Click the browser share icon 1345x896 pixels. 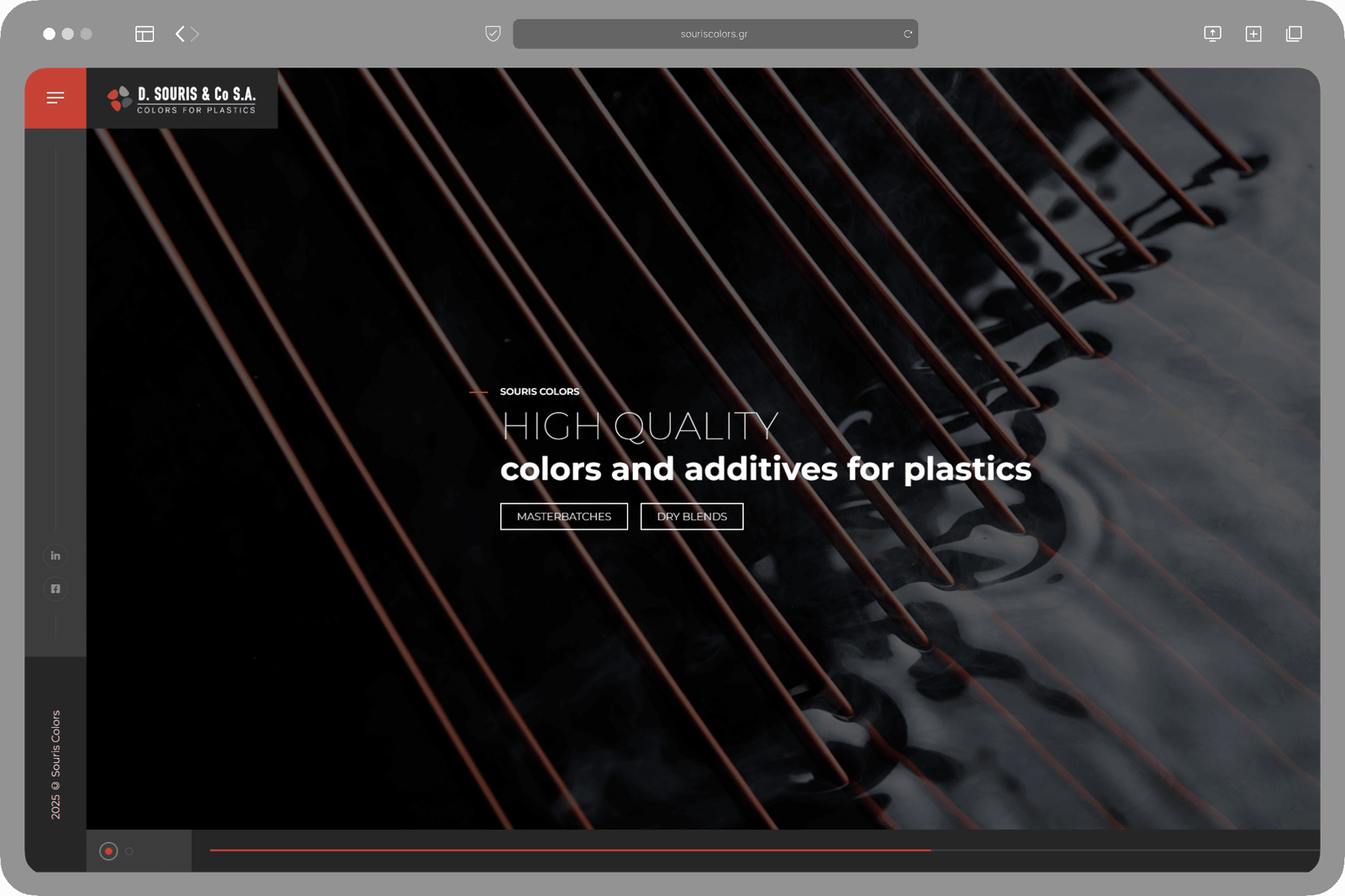click(1212, 34)
